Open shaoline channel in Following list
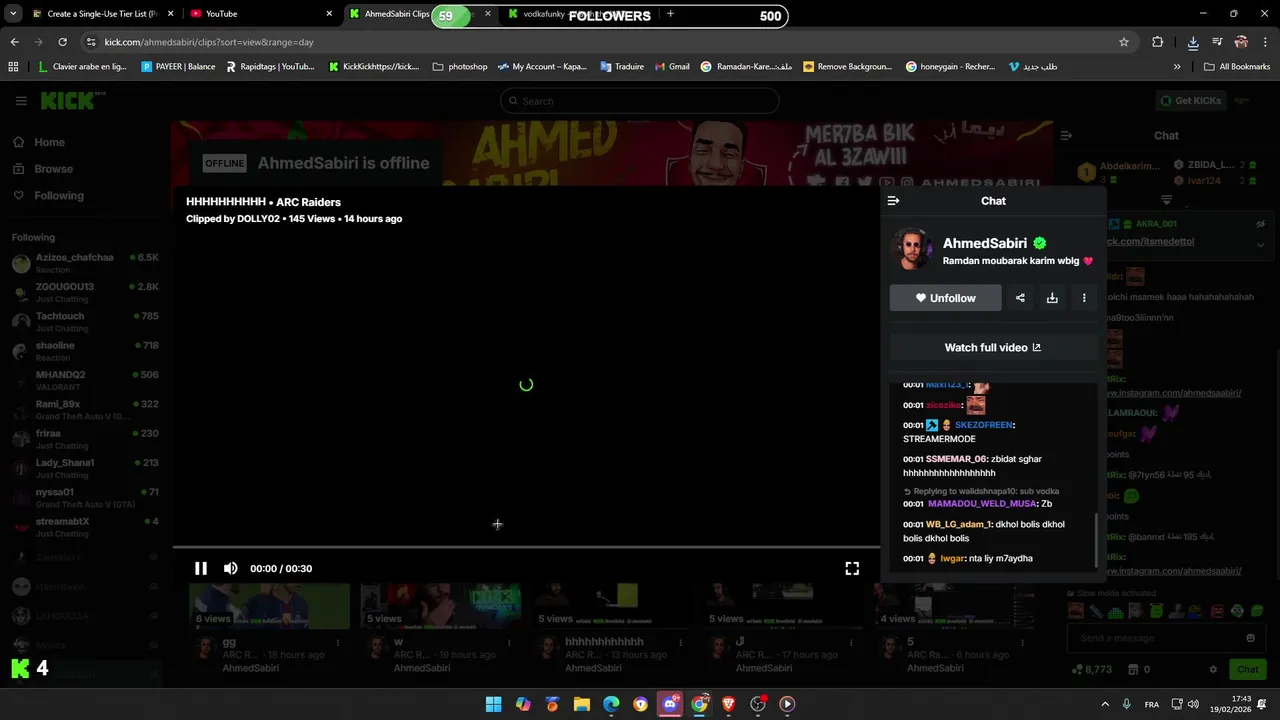Viewport: 1280px width, 720px height. [x=85, y=351]
